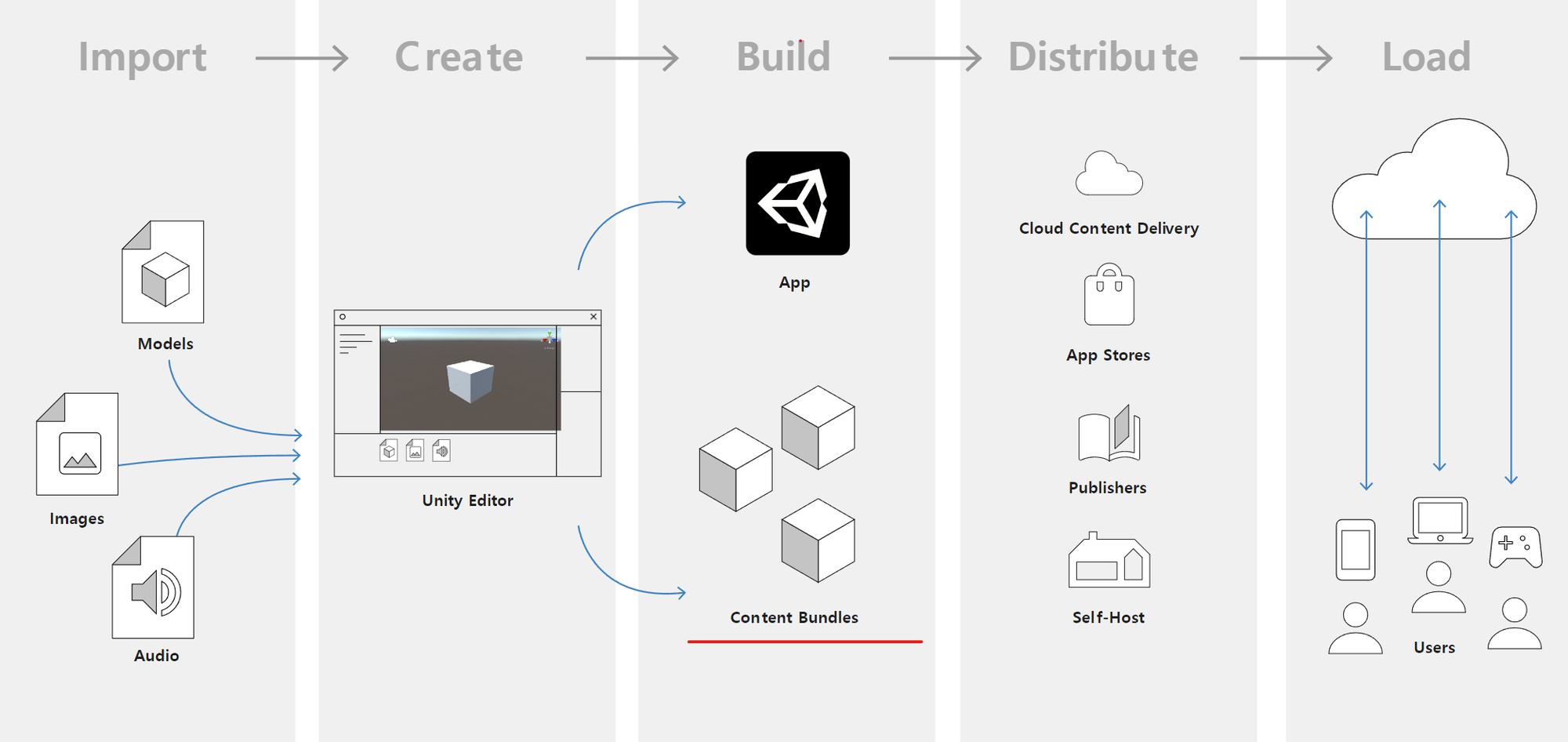Click the Distribute stage heading
This screenshot has height=742, width=1568.
tap(1103, 56)
